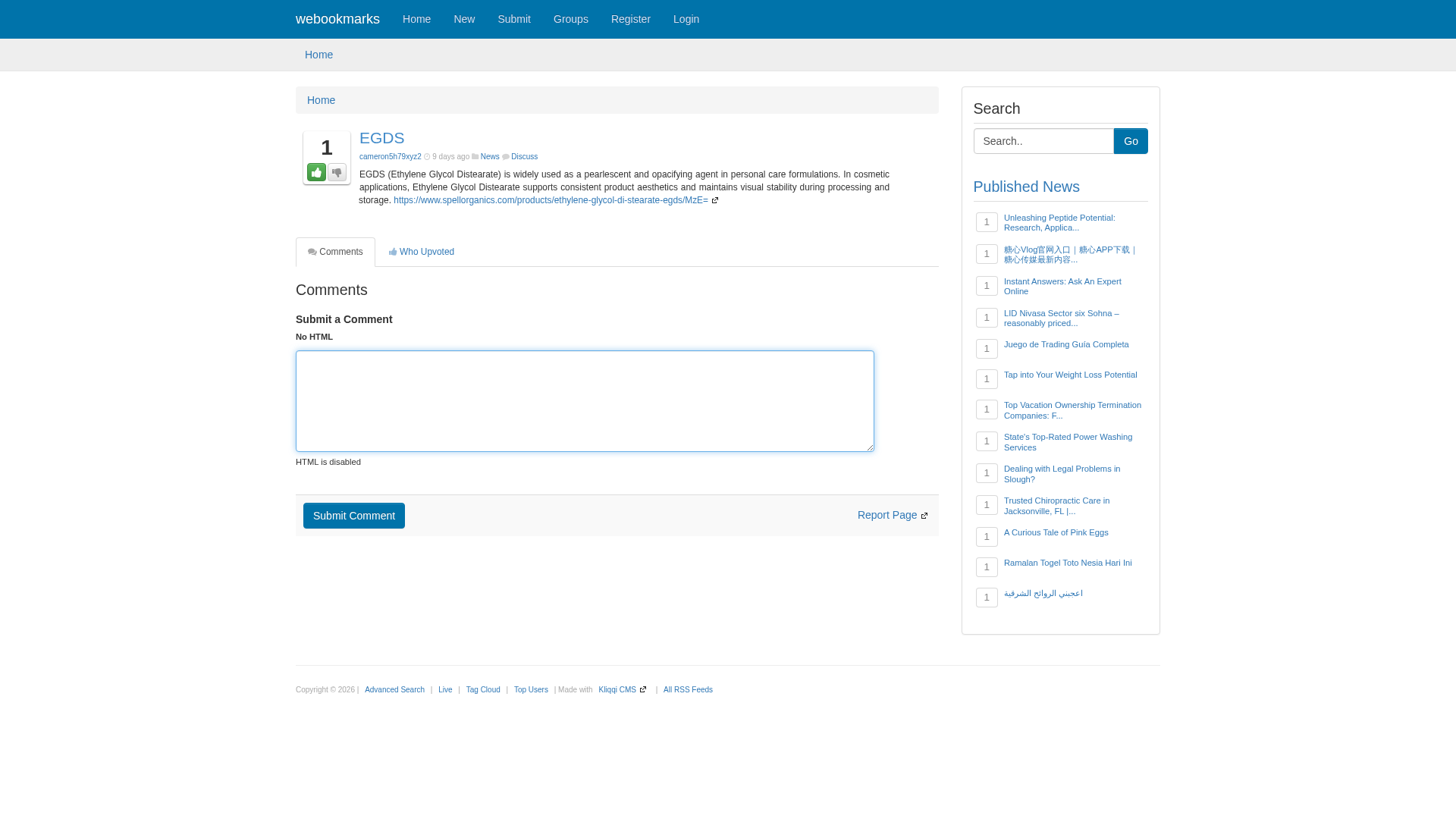This screenshot has height=819, width=1456.
Task: Open the Ramalan Togel Toto Nesia link
Action: (1067, 563)
